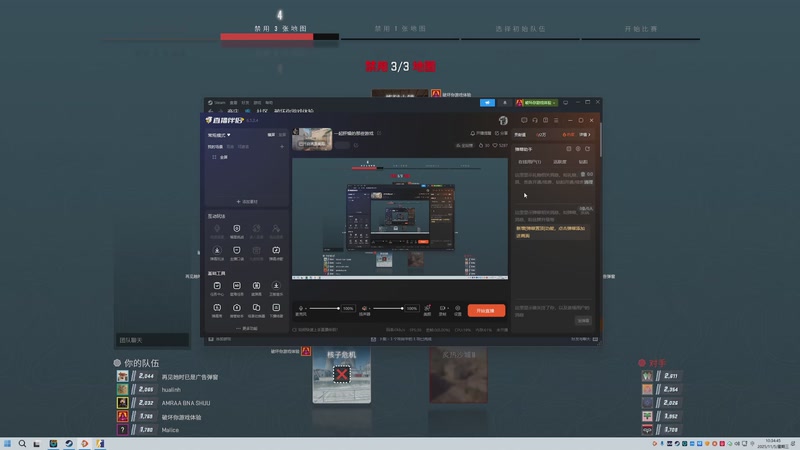Image resolution: width=800 pixels, height=450 pixels.
Task: Open Windows Start button on taskbar
Action: pyautogui.click(x=7, y=443)
